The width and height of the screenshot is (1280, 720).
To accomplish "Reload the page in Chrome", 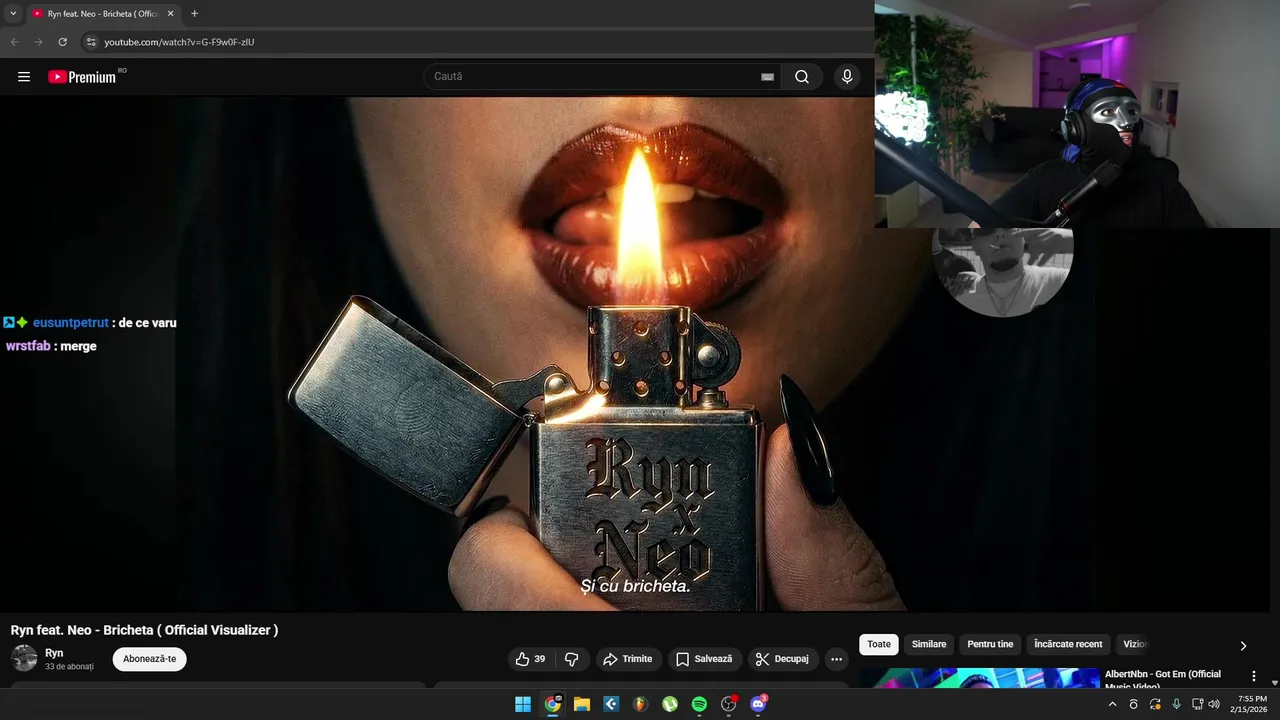I will coord(62,42).
